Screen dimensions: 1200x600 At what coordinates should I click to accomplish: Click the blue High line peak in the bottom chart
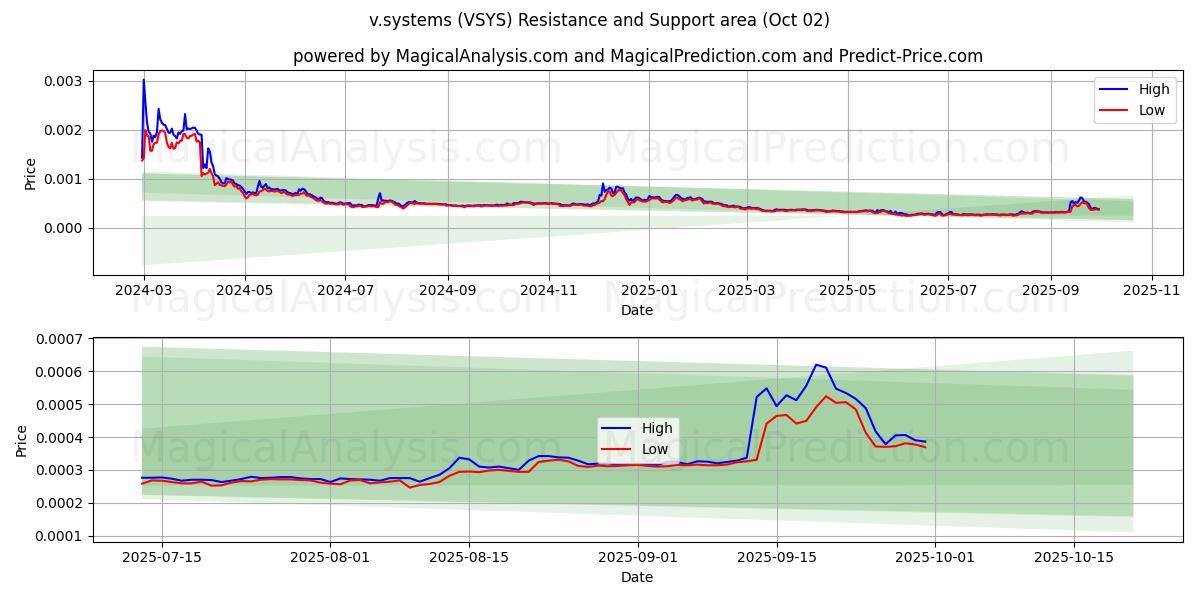point(816,365)
